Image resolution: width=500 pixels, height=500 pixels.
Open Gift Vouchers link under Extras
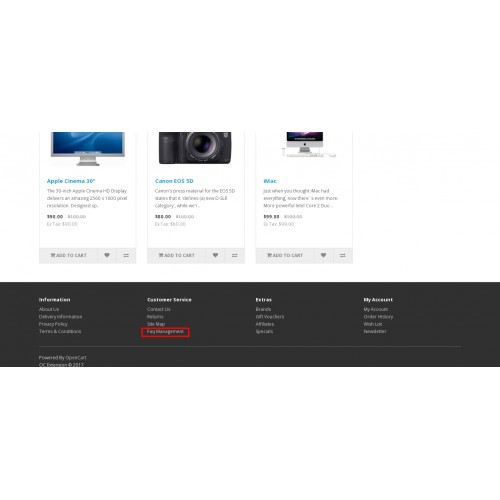point(270,317)
